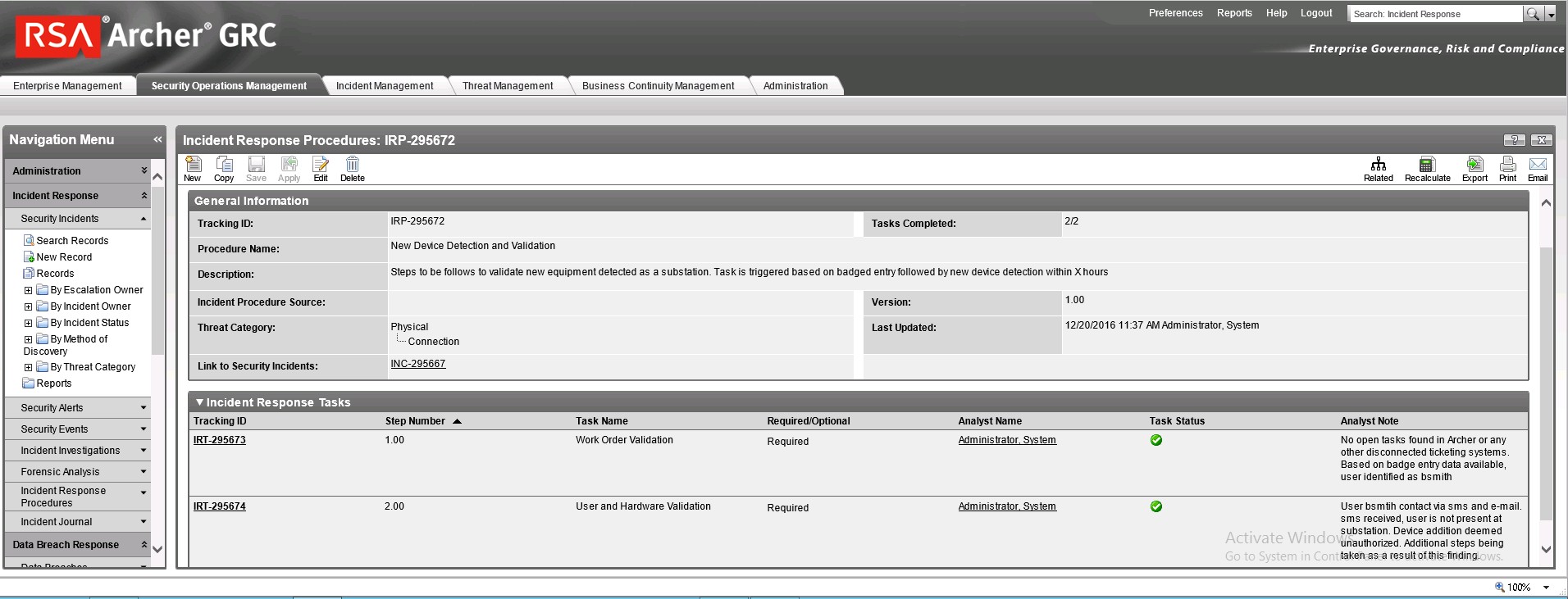Open Reports in the top menu
The height and width of the screenshot is (599, 1568).
[1234, 13]
